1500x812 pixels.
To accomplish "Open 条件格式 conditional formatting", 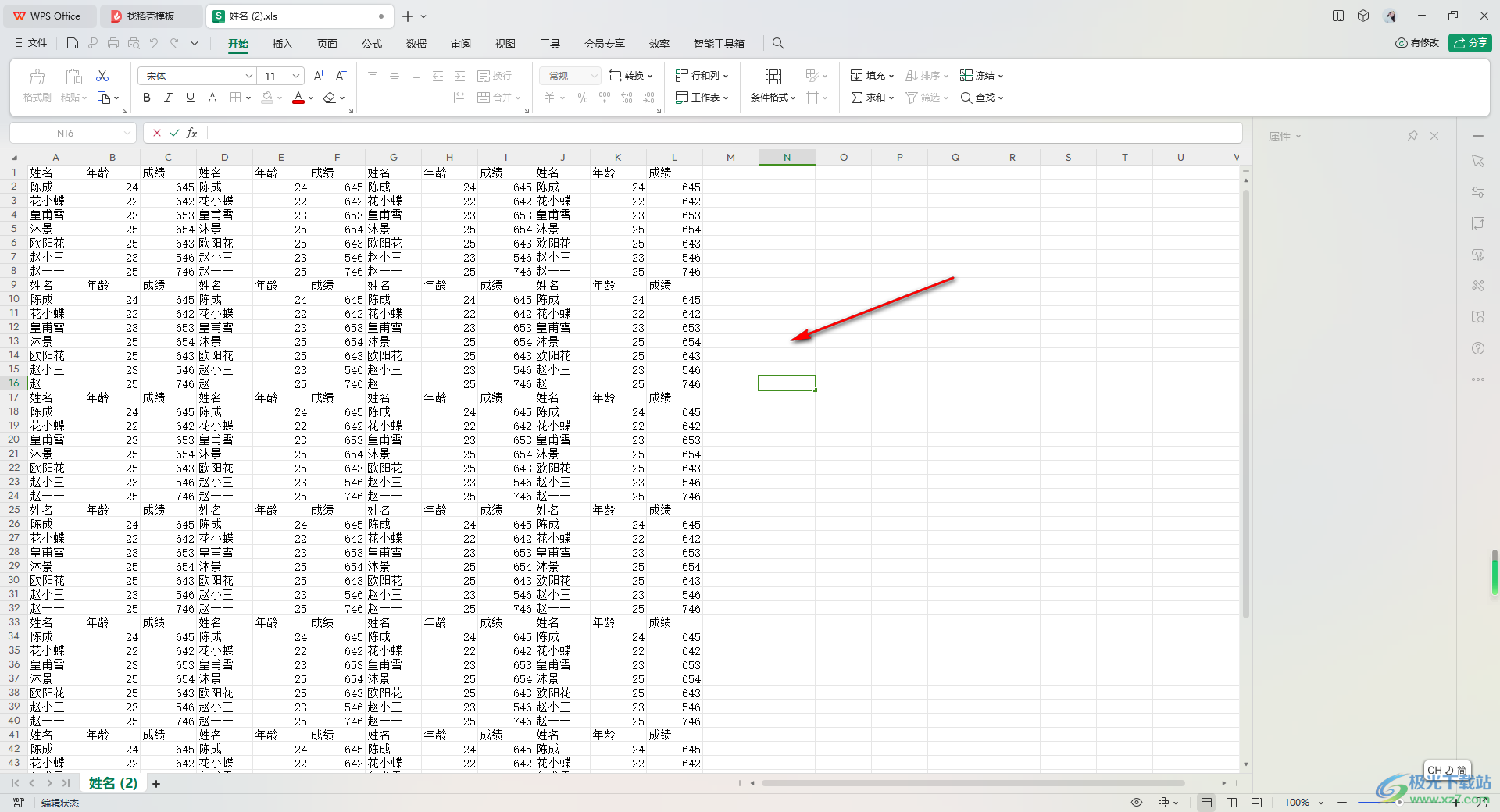I will pos(773,85).
